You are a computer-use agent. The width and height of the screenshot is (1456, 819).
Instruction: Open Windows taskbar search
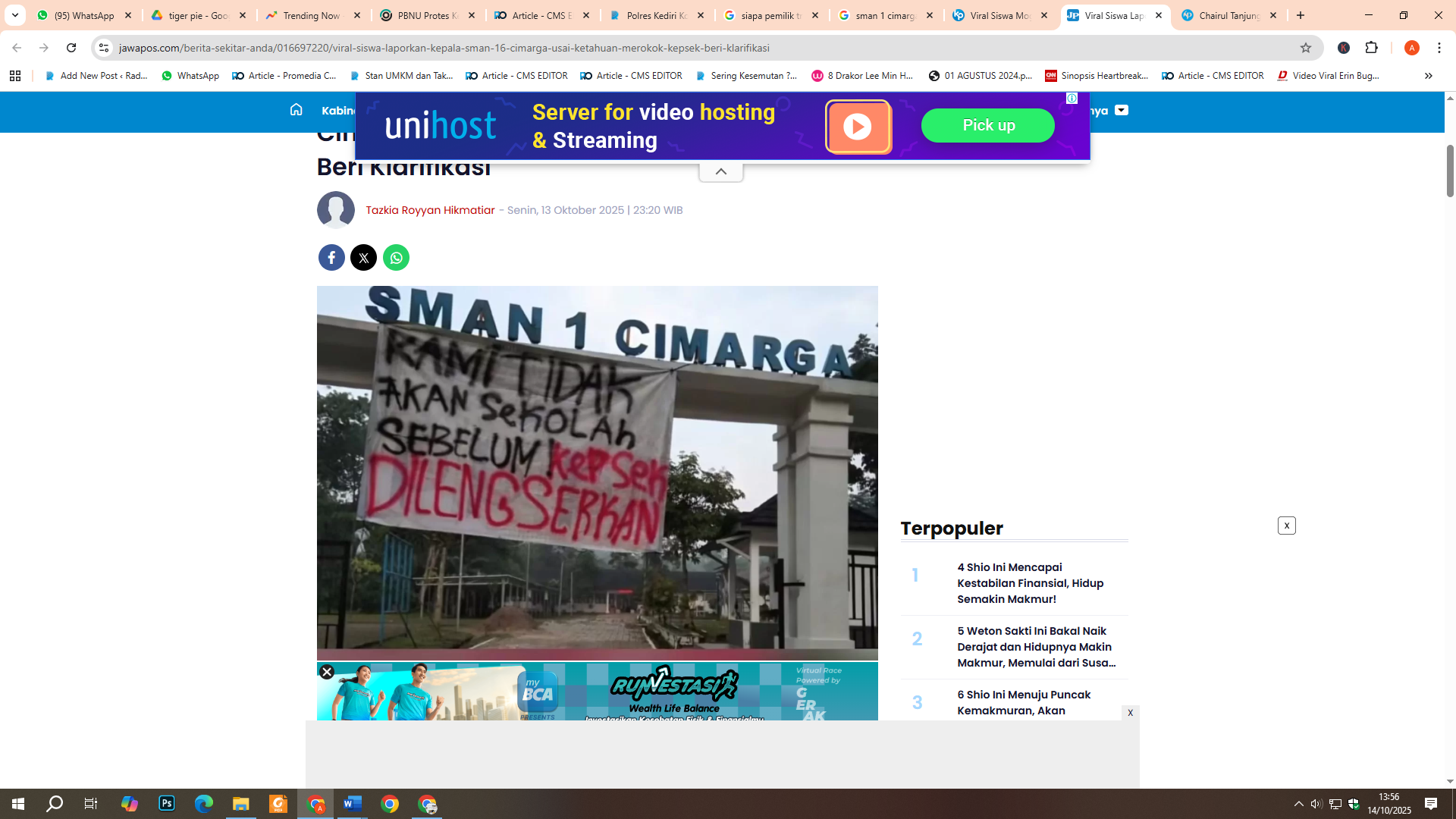[55, 804]
